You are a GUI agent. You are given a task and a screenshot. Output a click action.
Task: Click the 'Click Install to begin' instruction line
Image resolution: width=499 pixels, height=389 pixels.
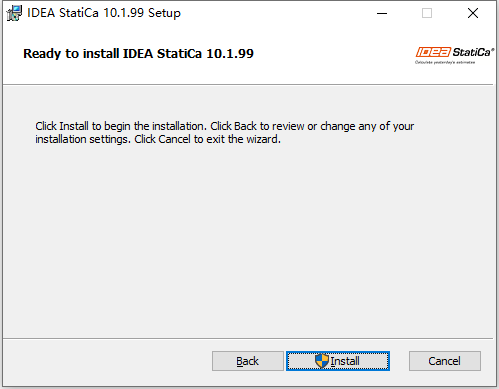[x=224, y=126]
